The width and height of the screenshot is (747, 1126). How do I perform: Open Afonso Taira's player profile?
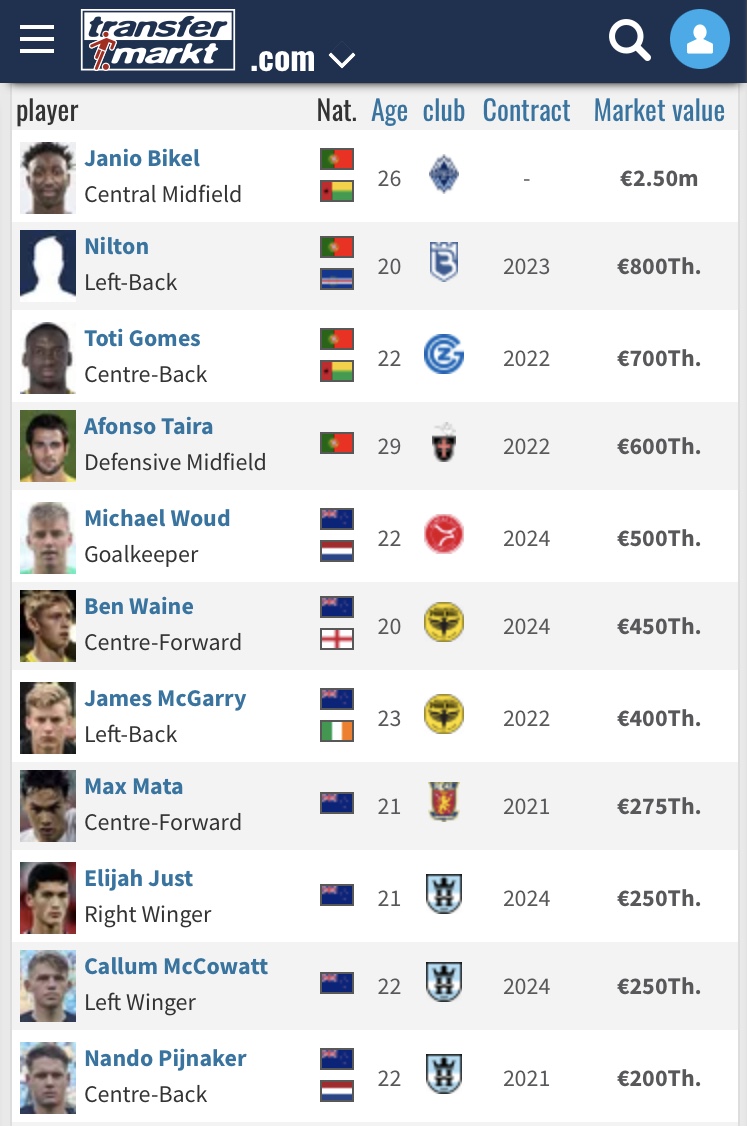148,427
